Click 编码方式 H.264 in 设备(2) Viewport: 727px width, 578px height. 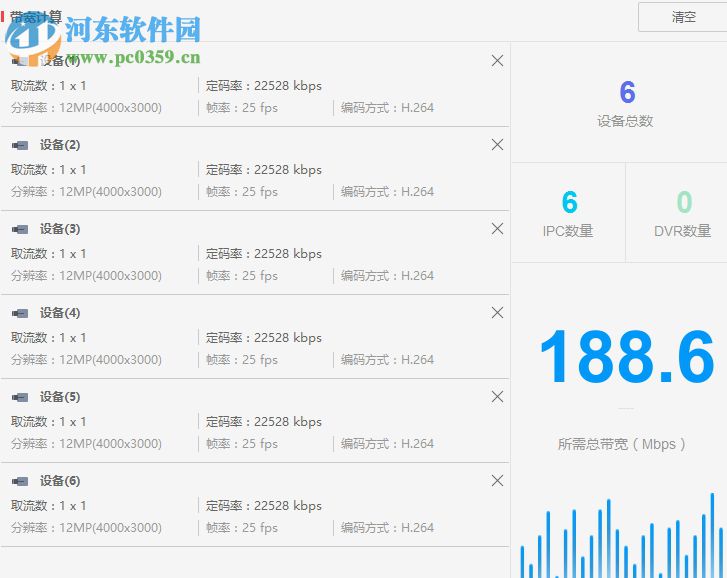coord(388,192)
